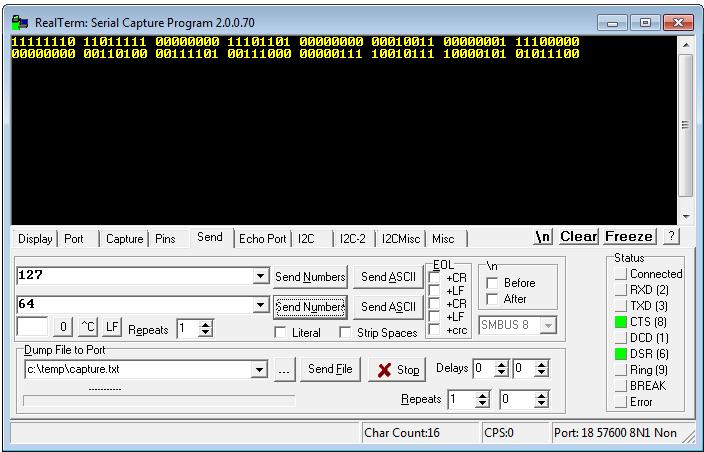704x452 pixels.
Task: Click the terminal scrollbar down arrow
Action: (x=686, y=217)
